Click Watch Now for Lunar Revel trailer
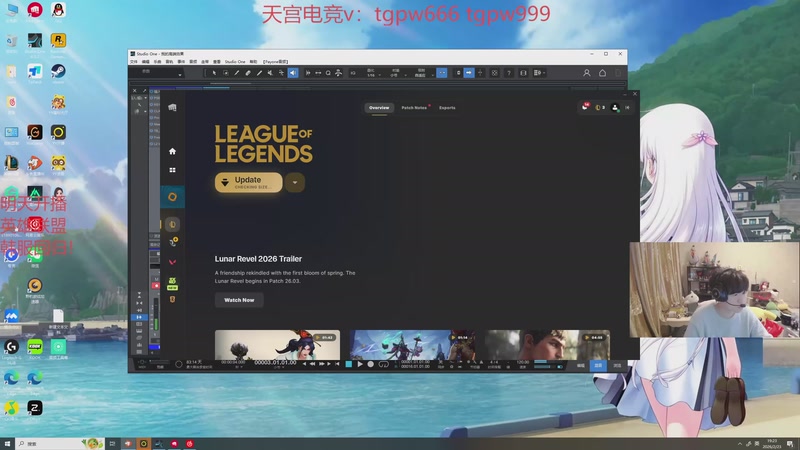 (x=239, y=300)
